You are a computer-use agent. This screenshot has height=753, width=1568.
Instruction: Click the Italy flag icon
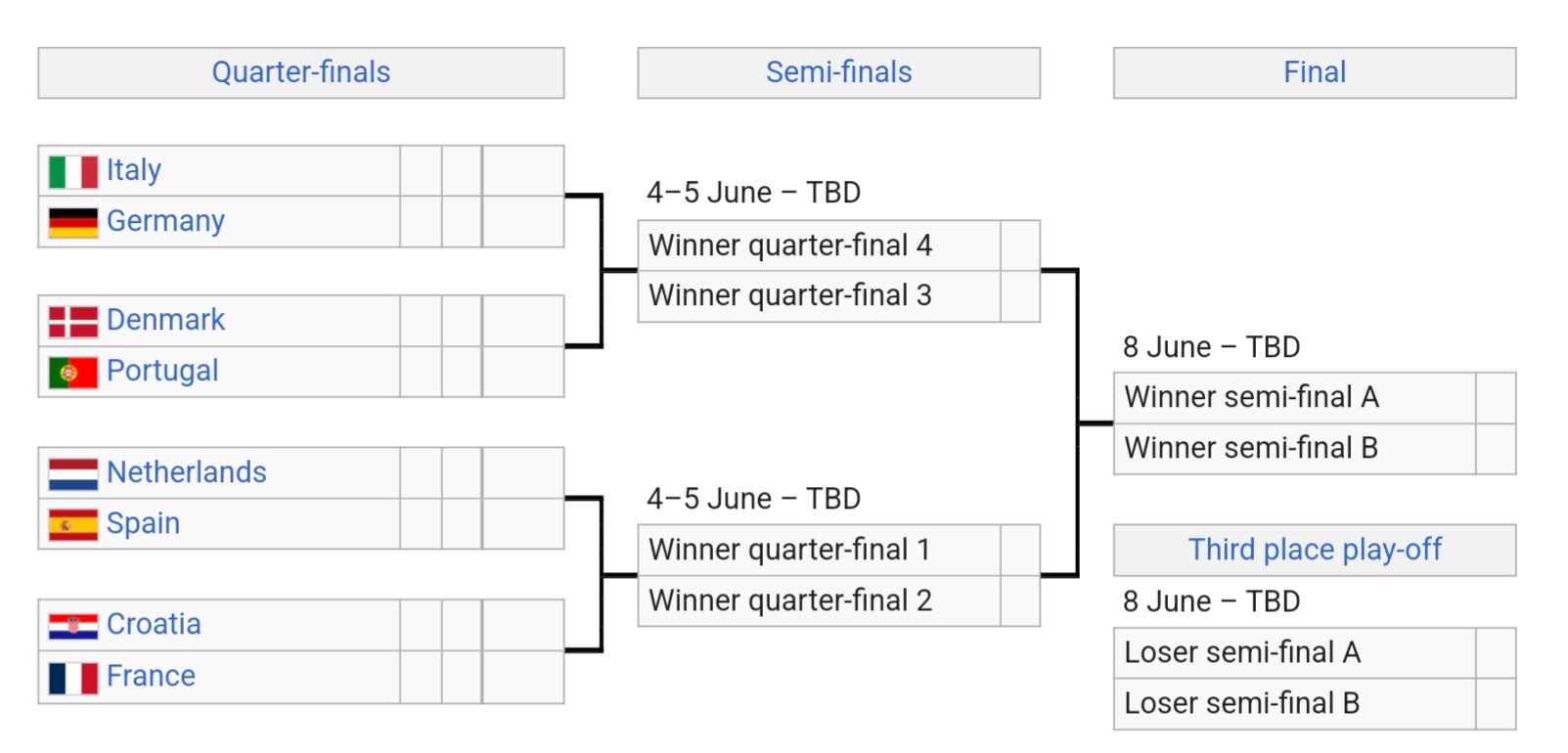[73, 172]
